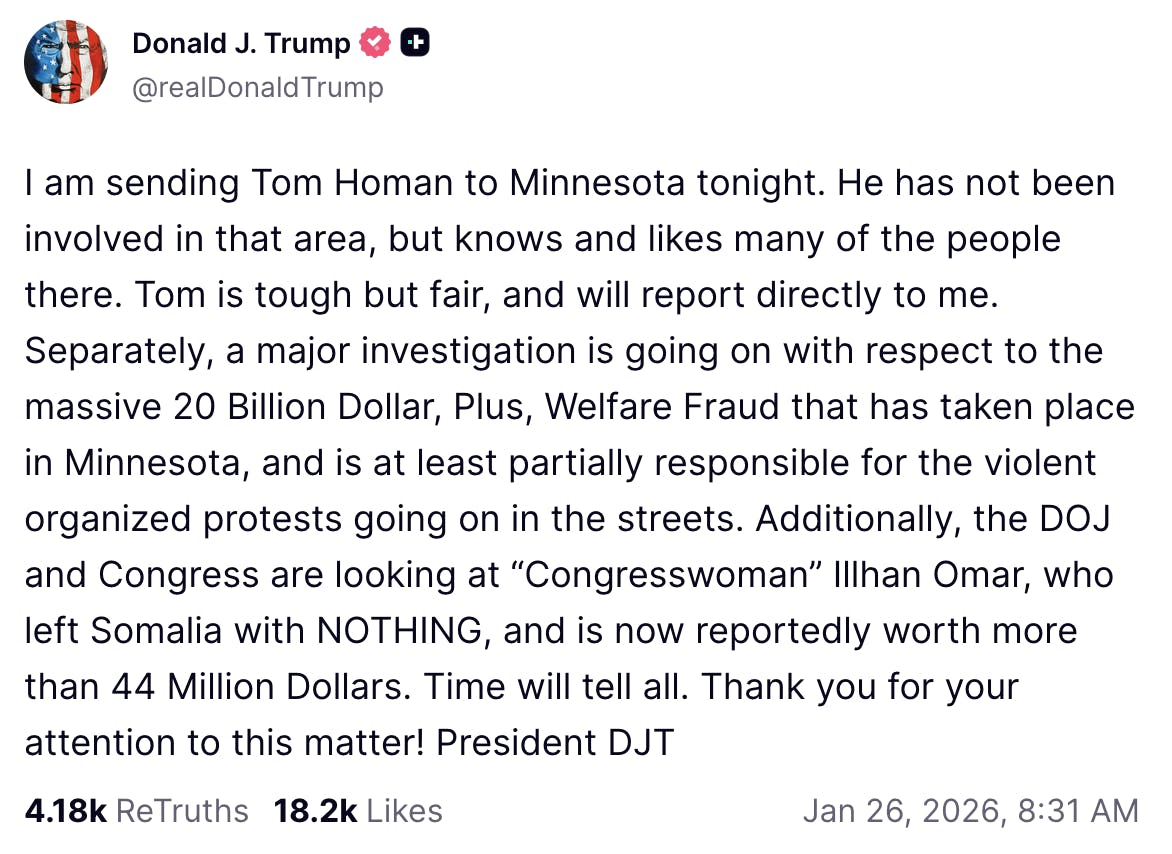Click the Jan 26, 2026 timestamp
Viewport: 1172px width, 854px height.
coord(973,811)
